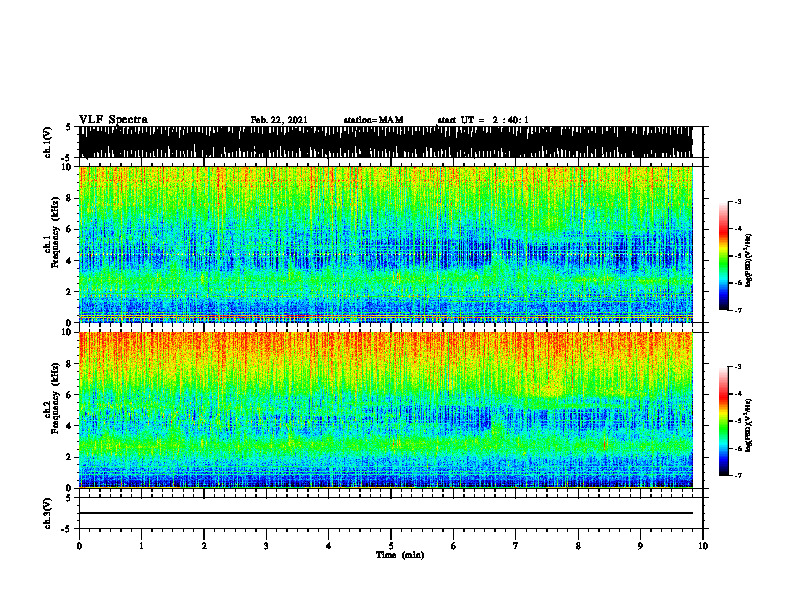Click the 'VLF Spectra' title text
This screenshot has height=612, width=792.
point(113,120)
